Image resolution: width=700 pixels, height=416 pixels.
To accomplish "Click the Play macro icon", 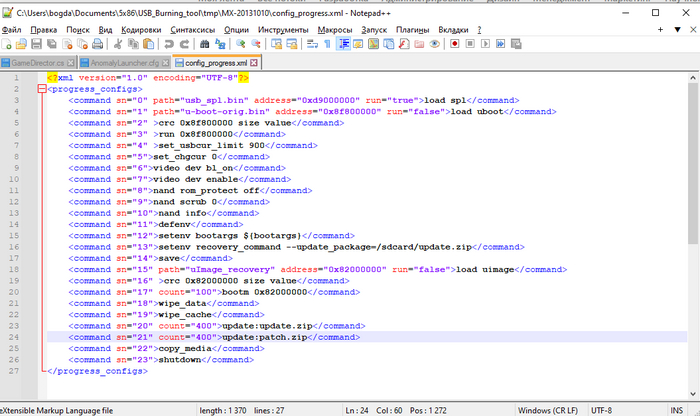I will (487, 45).
